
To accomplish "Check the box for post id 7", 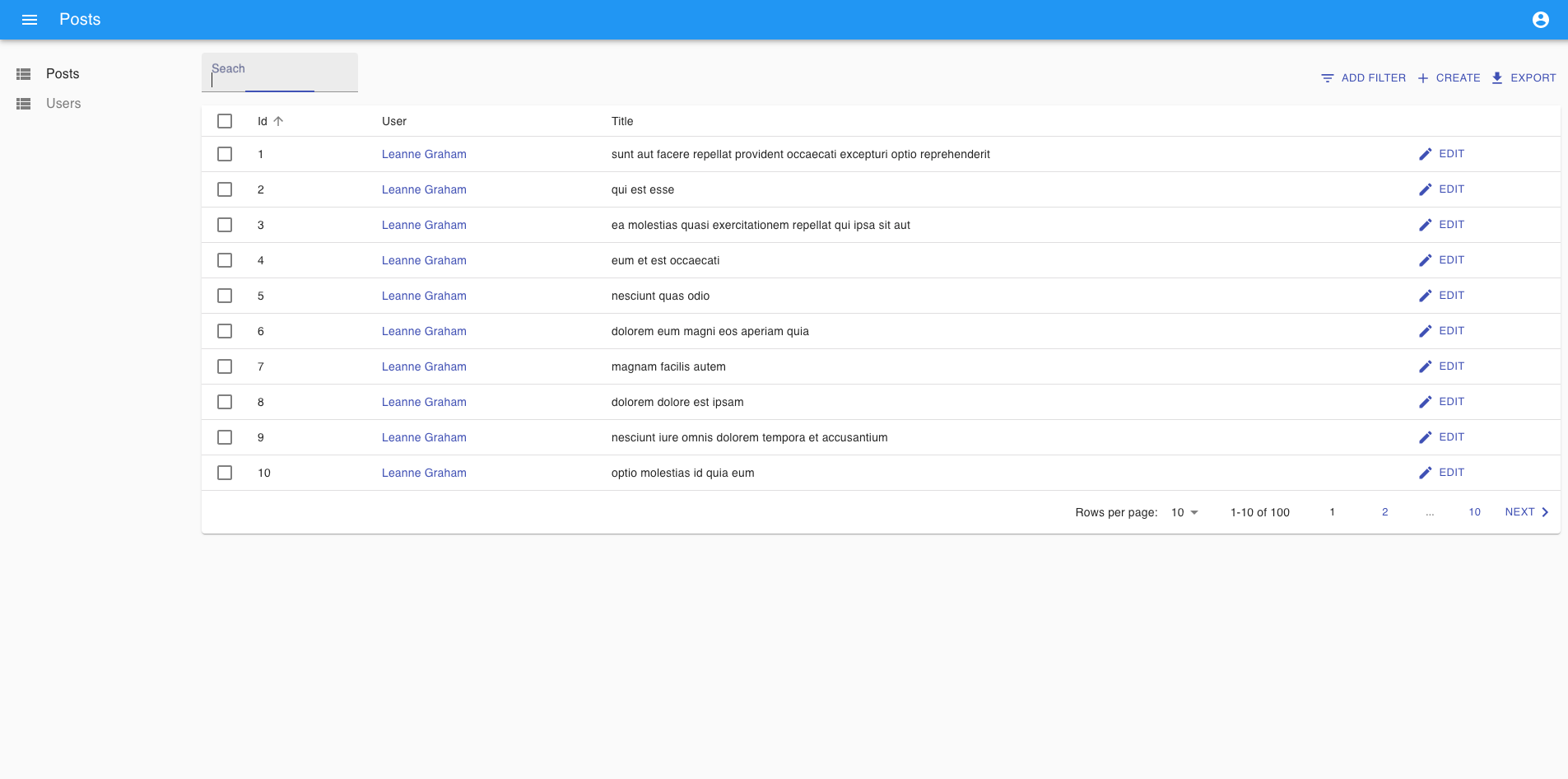I will (225, 366).
